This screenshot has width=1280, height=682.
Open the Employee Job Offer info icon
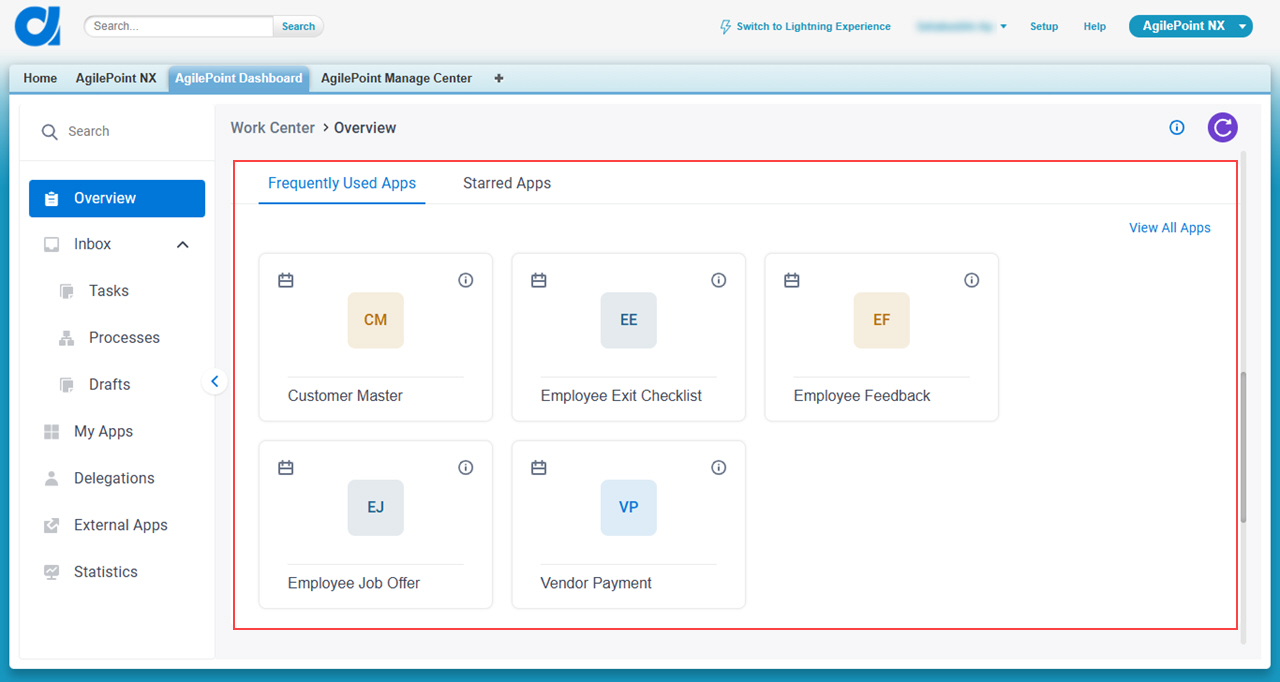coord(466,467)
